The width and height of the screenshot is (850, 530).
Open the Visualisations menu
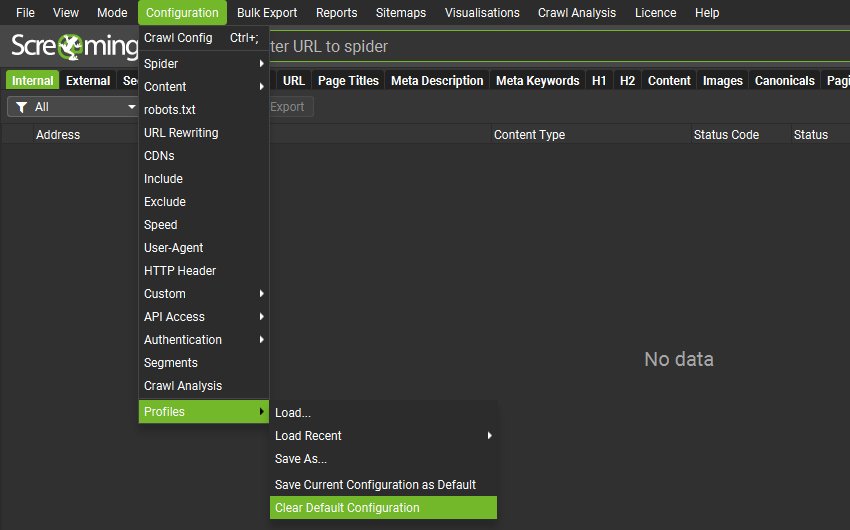pyautogui.click(x=482, y=12)
